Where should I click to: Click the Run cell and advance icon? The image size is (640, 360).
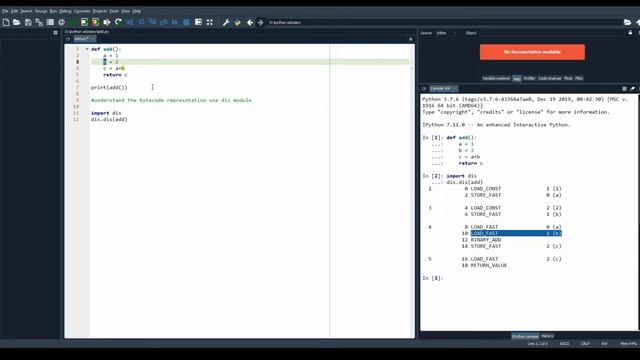tap(96, 22)
